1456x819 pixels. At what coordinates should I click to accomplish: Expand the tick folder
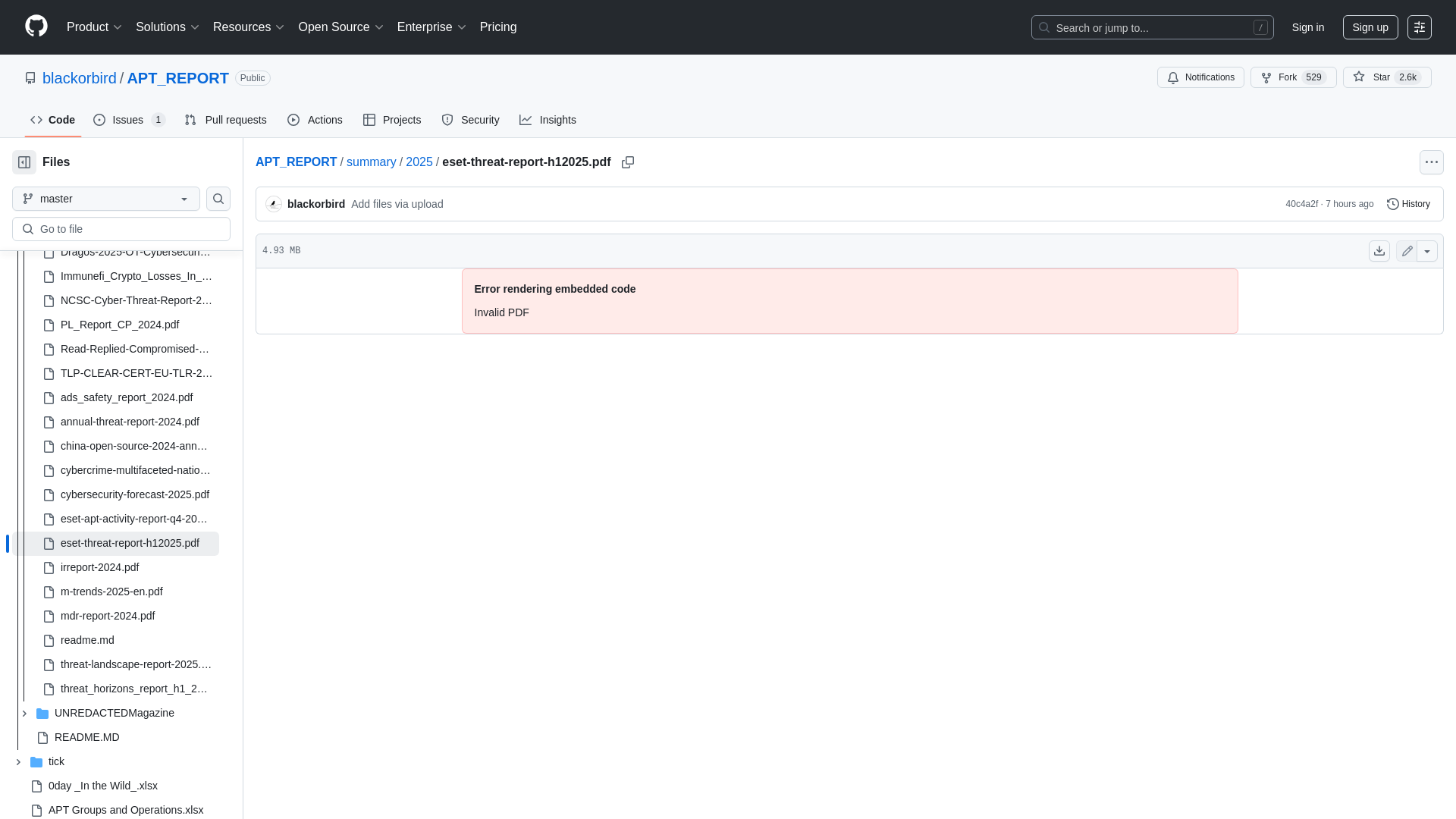[18, 762]
